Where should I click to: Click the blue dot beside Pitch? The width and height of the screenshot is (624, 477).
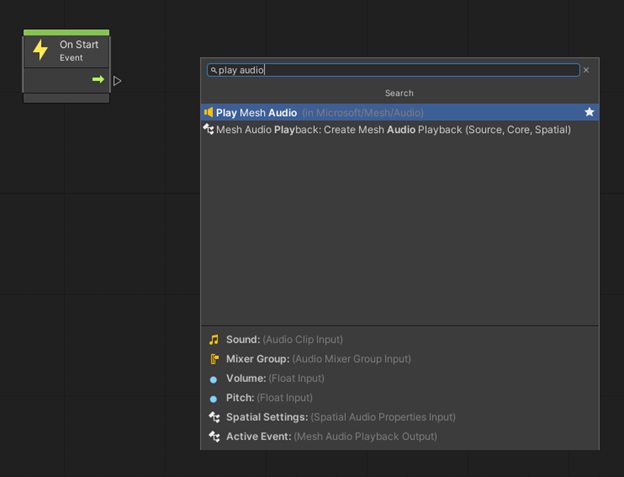(x=213, y=399)
